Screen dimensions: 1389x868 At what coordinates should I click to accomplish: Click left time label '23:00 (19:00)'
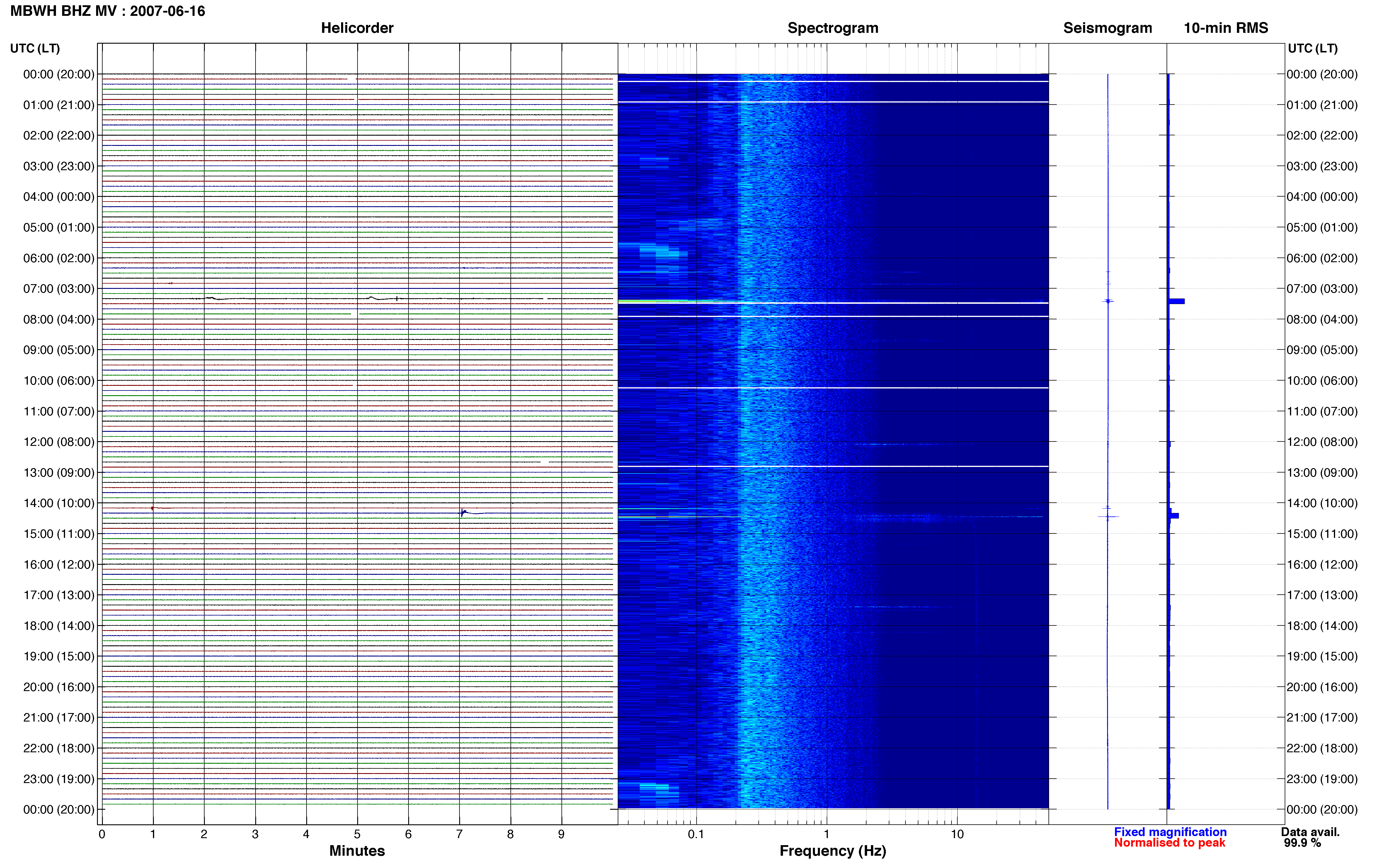[59, 779]
